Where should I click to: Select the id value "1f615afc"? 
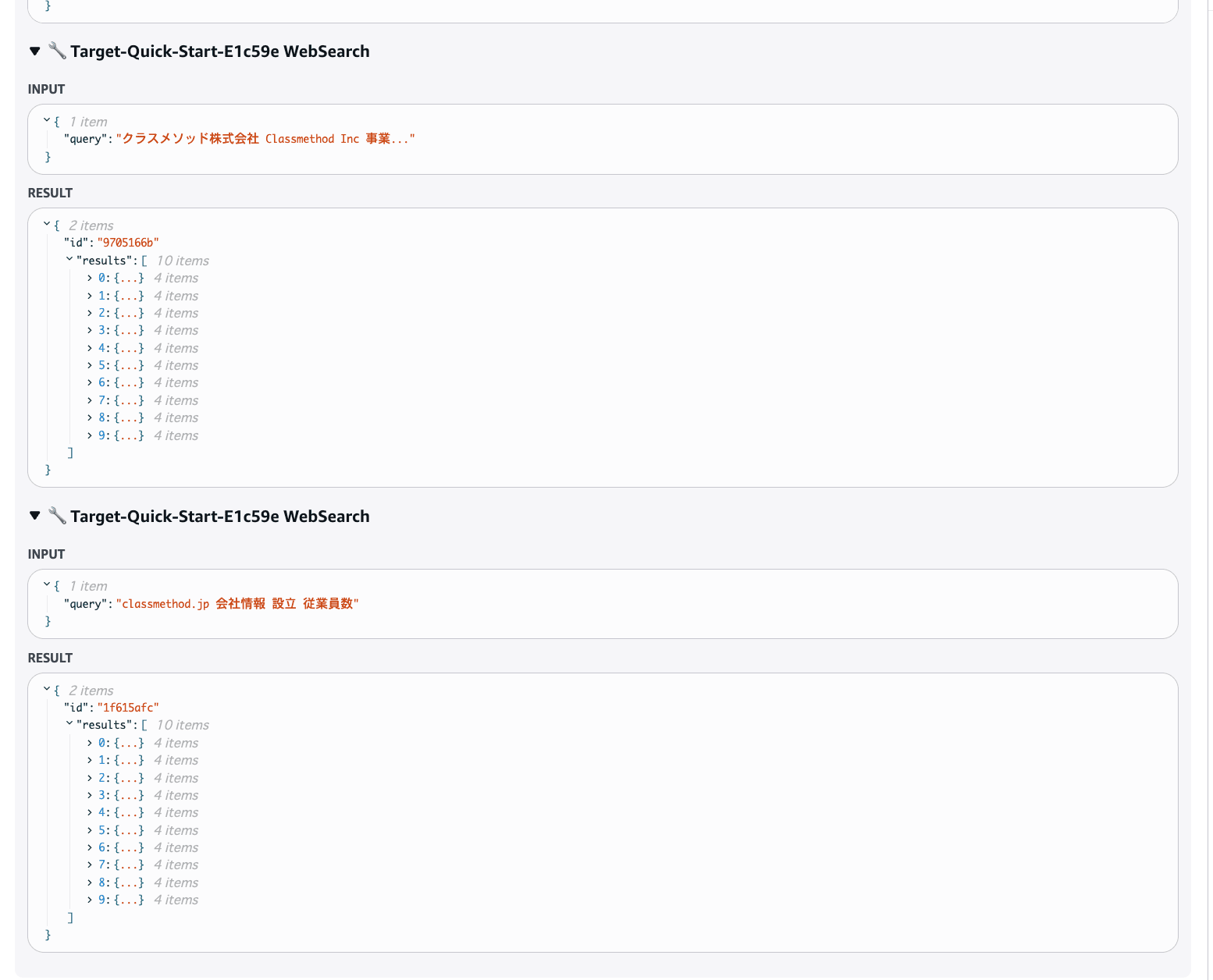[x=128, y=708]
